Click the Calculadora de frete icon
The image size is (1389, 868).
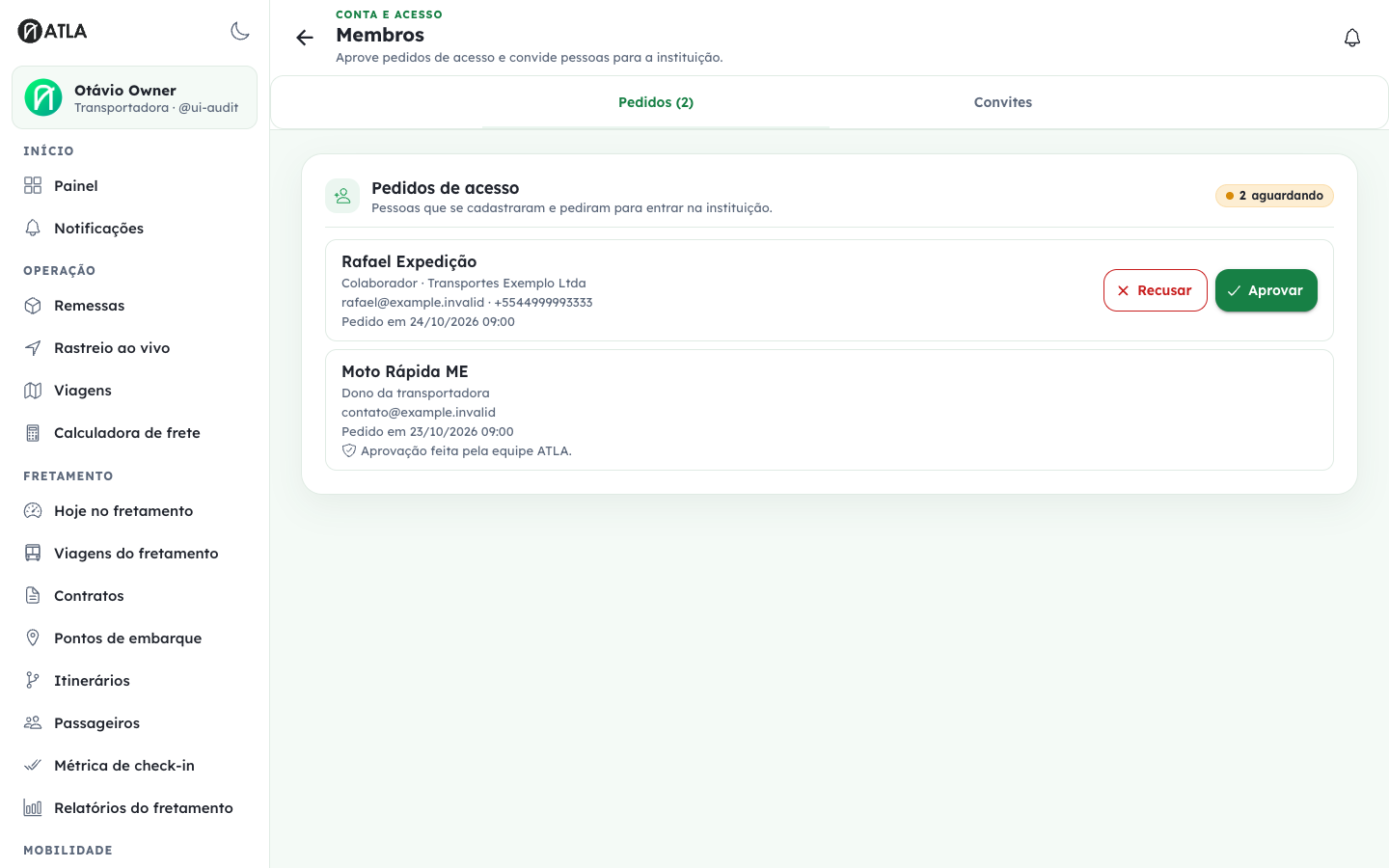point(33,432)
